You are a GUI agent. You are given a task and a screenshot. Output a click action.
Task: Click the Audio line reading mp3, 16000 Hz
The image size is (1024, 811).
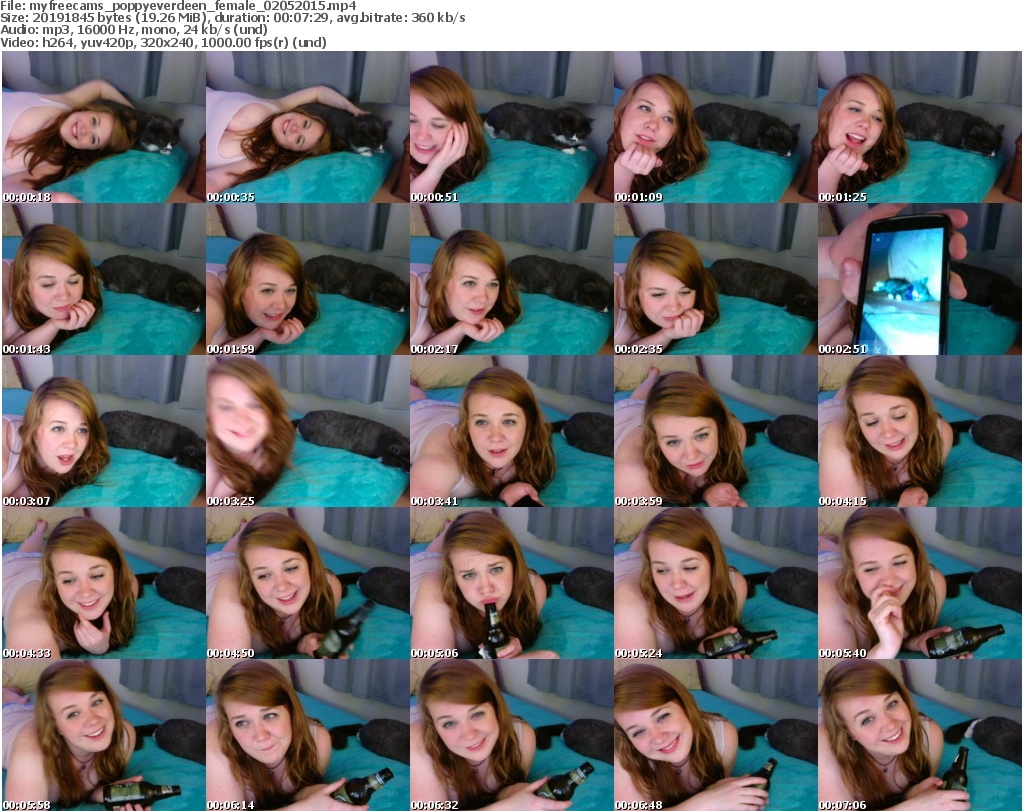(134, 30)
